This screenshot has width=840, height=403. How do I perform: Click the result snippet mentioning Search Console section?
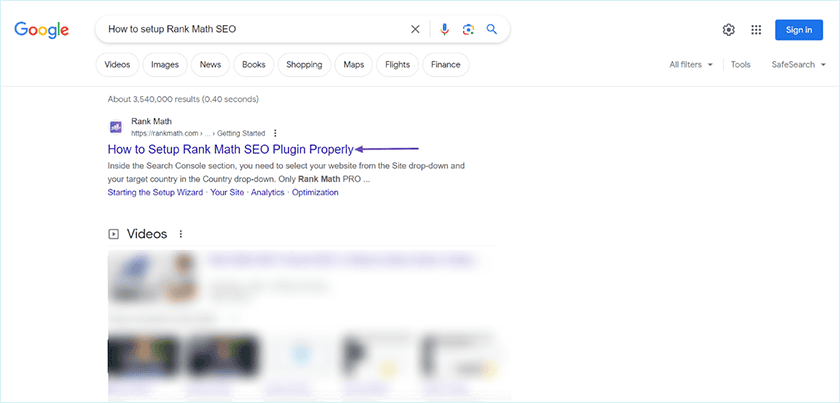coord(286,173)
